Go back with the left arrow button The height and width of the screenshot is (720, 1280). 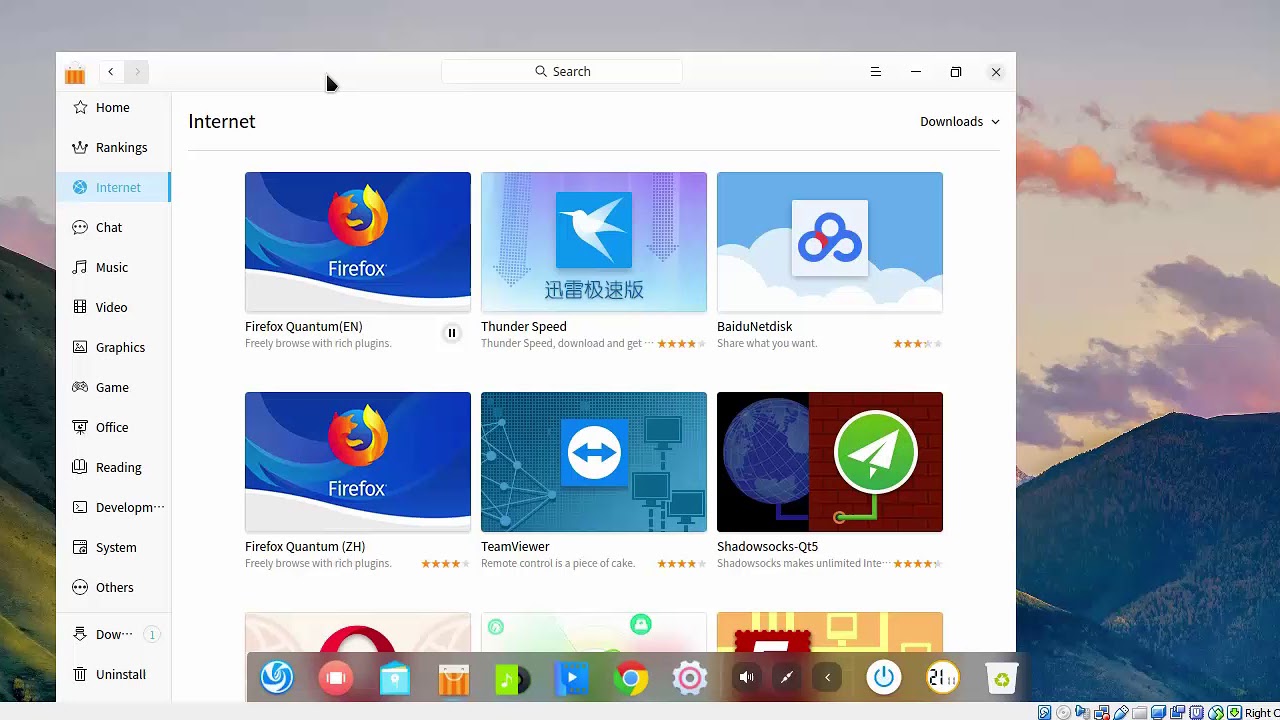[111, 72]
